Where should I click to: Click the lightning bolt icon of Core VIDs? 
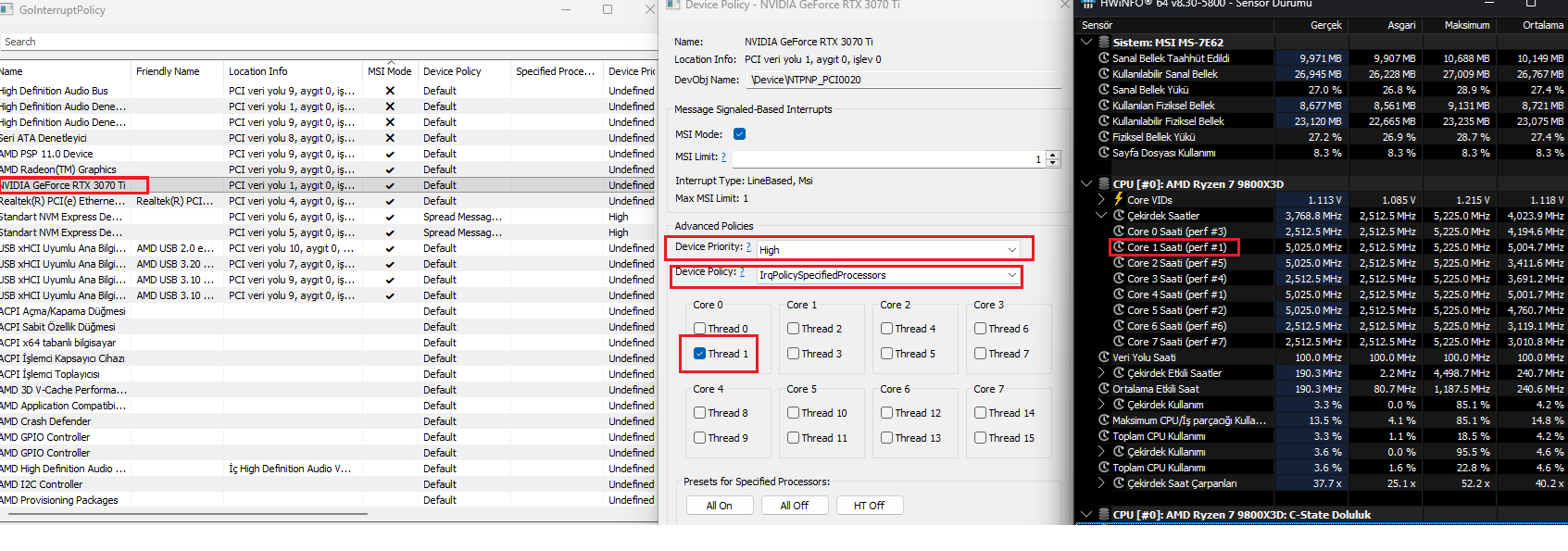(1118, 200)
